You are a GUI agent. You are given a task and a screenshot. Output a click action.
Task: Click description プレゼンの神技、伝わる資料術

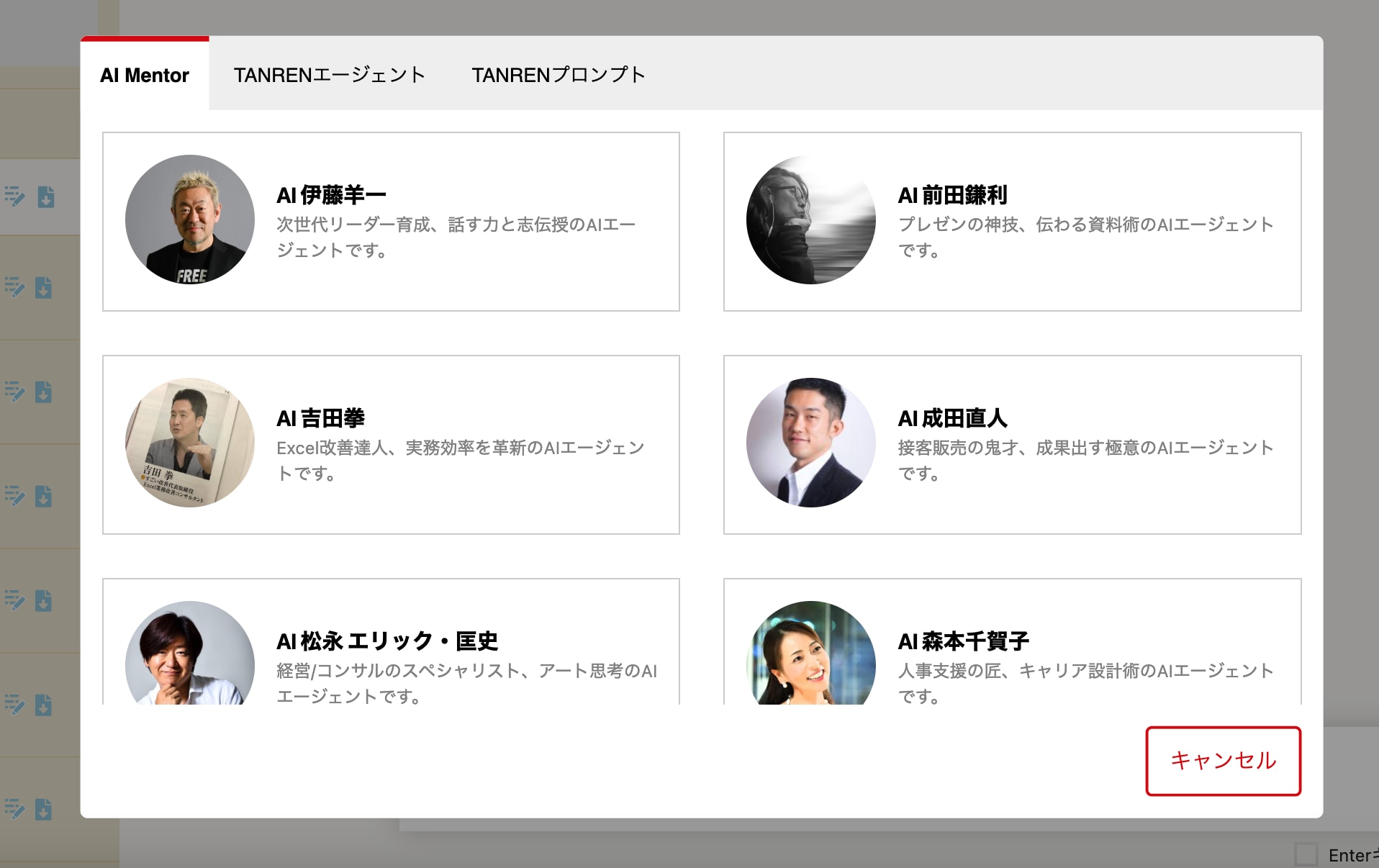coord(1086,238)
